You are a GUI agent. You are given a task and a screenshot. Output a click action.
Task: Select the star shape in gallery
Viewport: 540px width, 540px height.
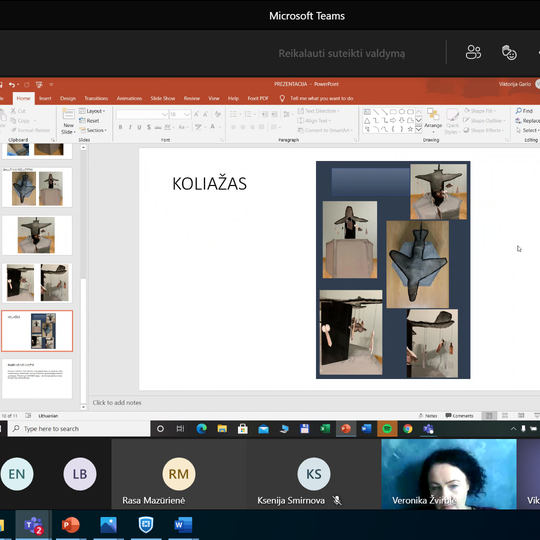tap(410, 129)
